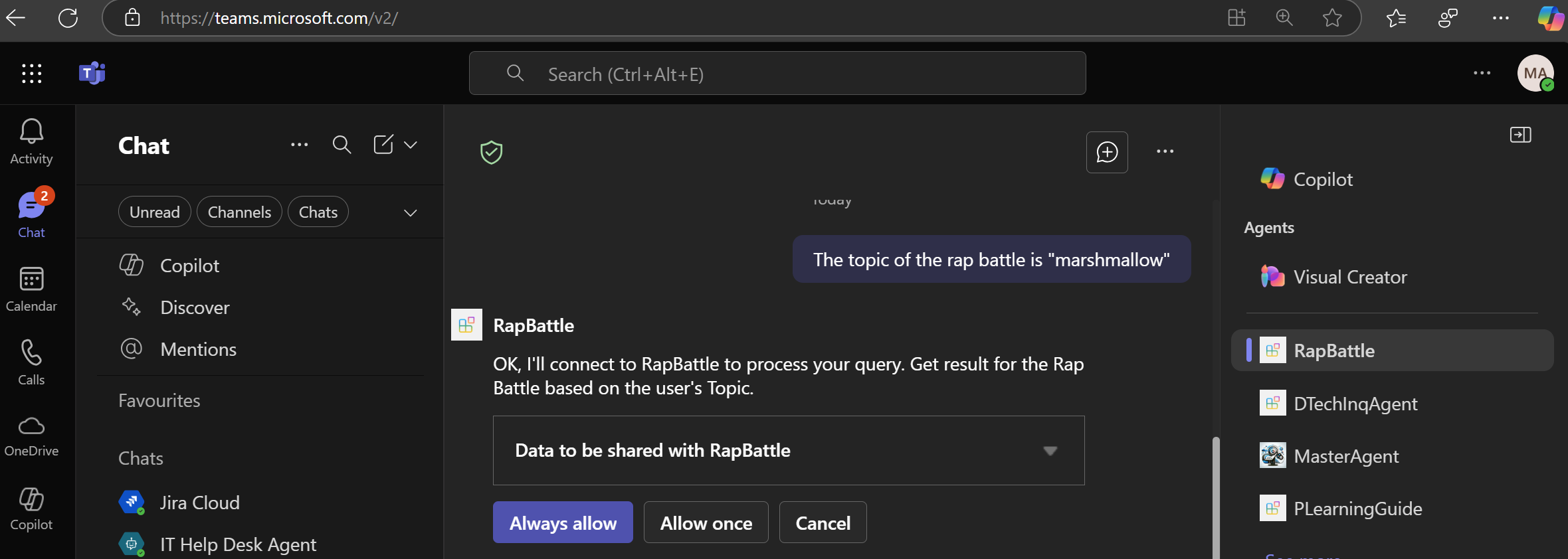
Task: Open Activity in the left rail
Action: pyautogui.click(x=31, y=141)
